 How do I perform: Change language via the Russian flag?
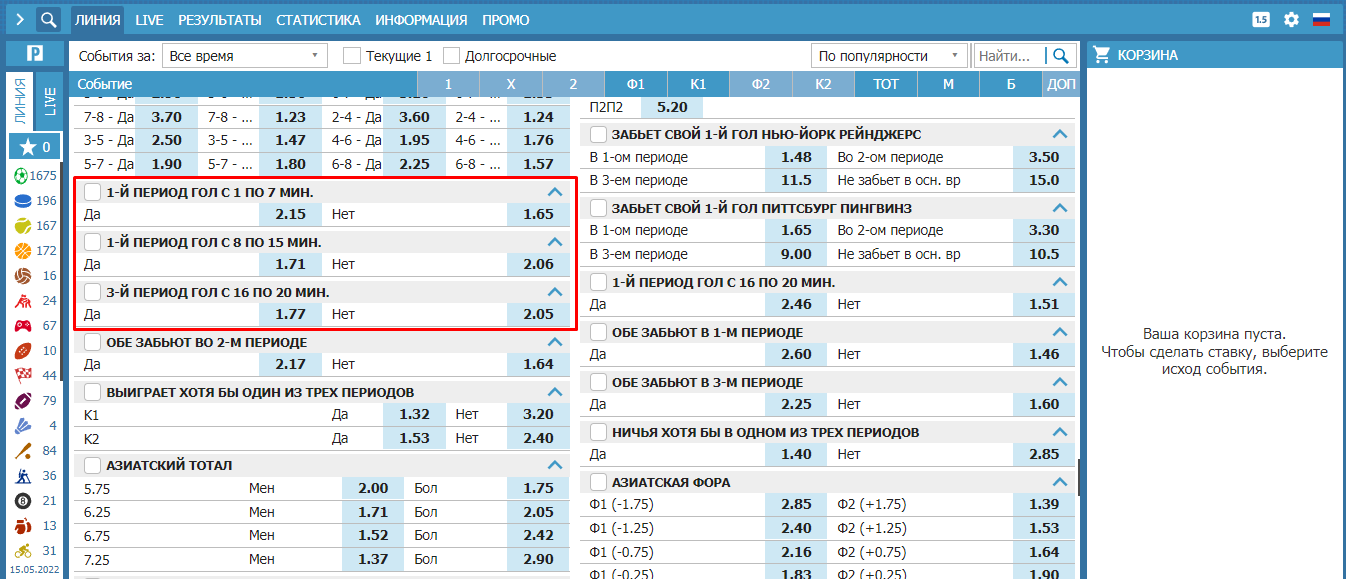pyautogui.click(x=1321, y=19)
